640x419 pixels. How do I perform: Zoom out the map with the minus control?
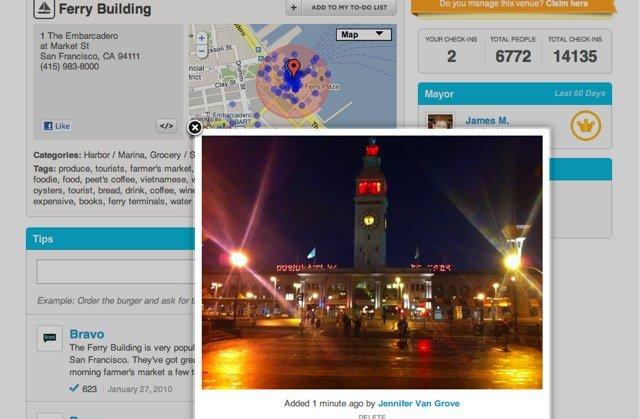[x=201, y=52]
